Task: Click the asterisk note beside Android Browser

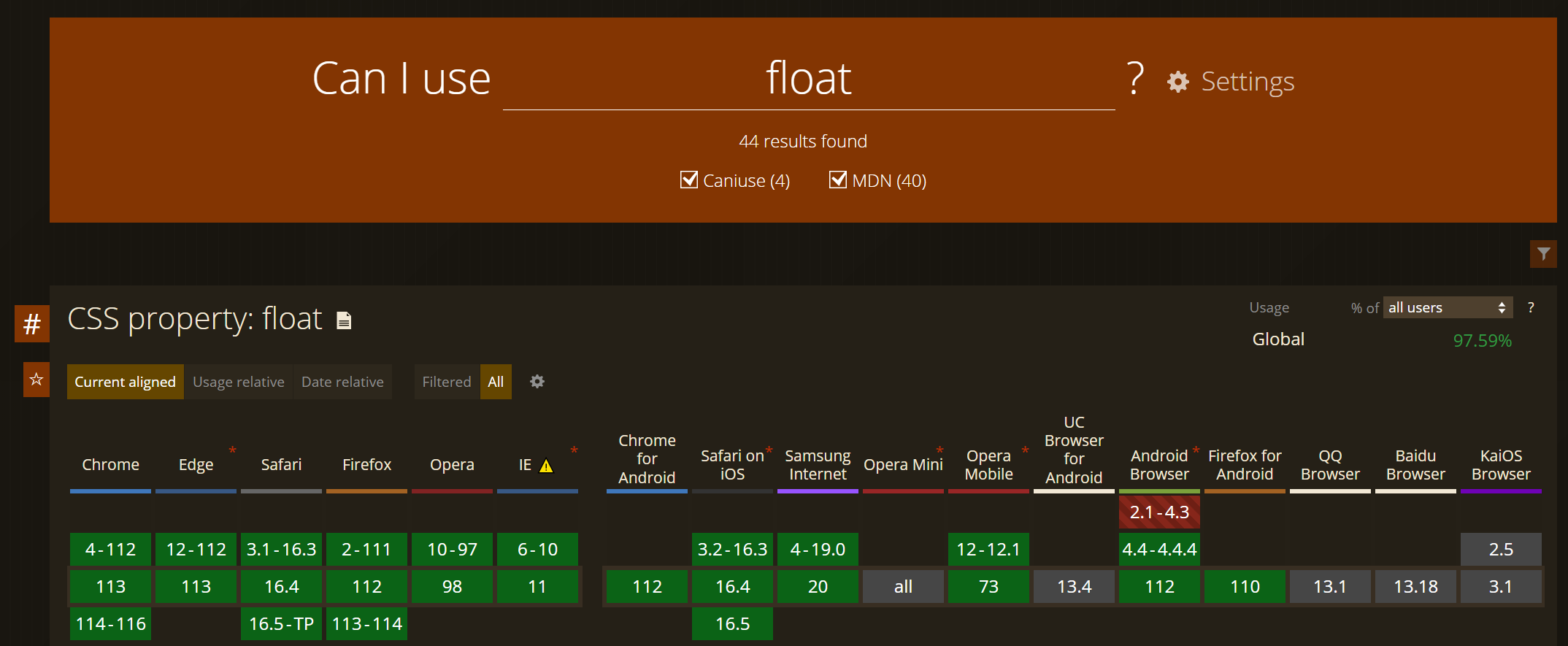Action: point(1196,450)
